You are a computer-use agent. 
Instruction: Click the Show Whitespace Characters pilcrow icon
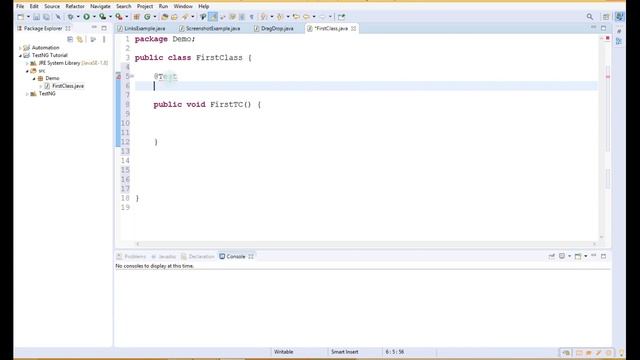coord(251,17)
